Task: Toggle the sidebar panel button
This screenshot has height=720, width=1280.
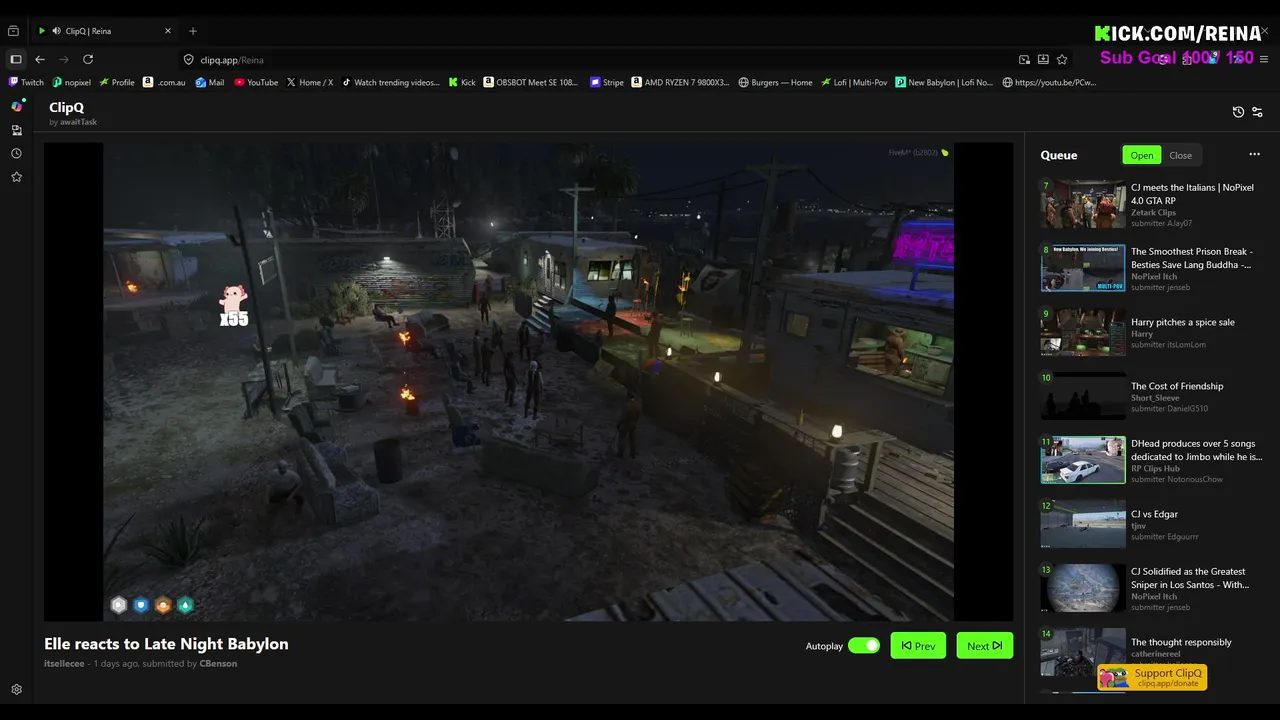Action: tap(15, 60)
